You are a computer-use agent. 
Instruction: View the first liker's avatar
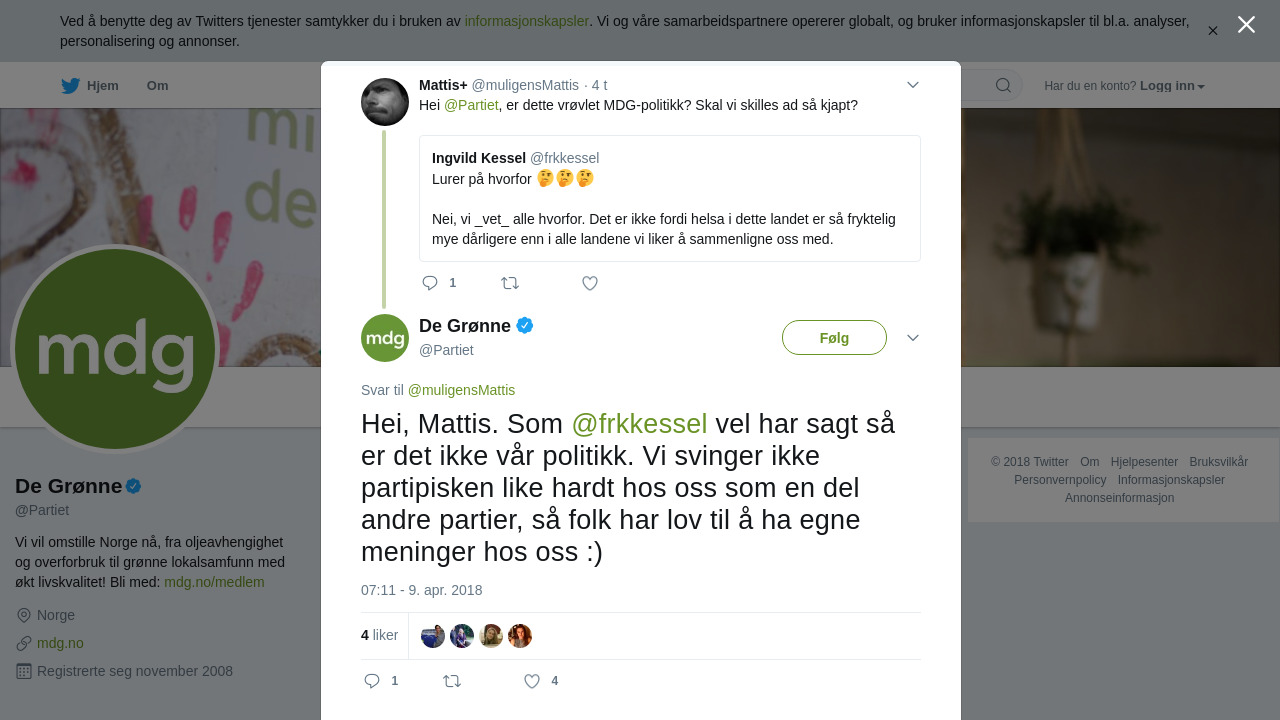point(433,636)
